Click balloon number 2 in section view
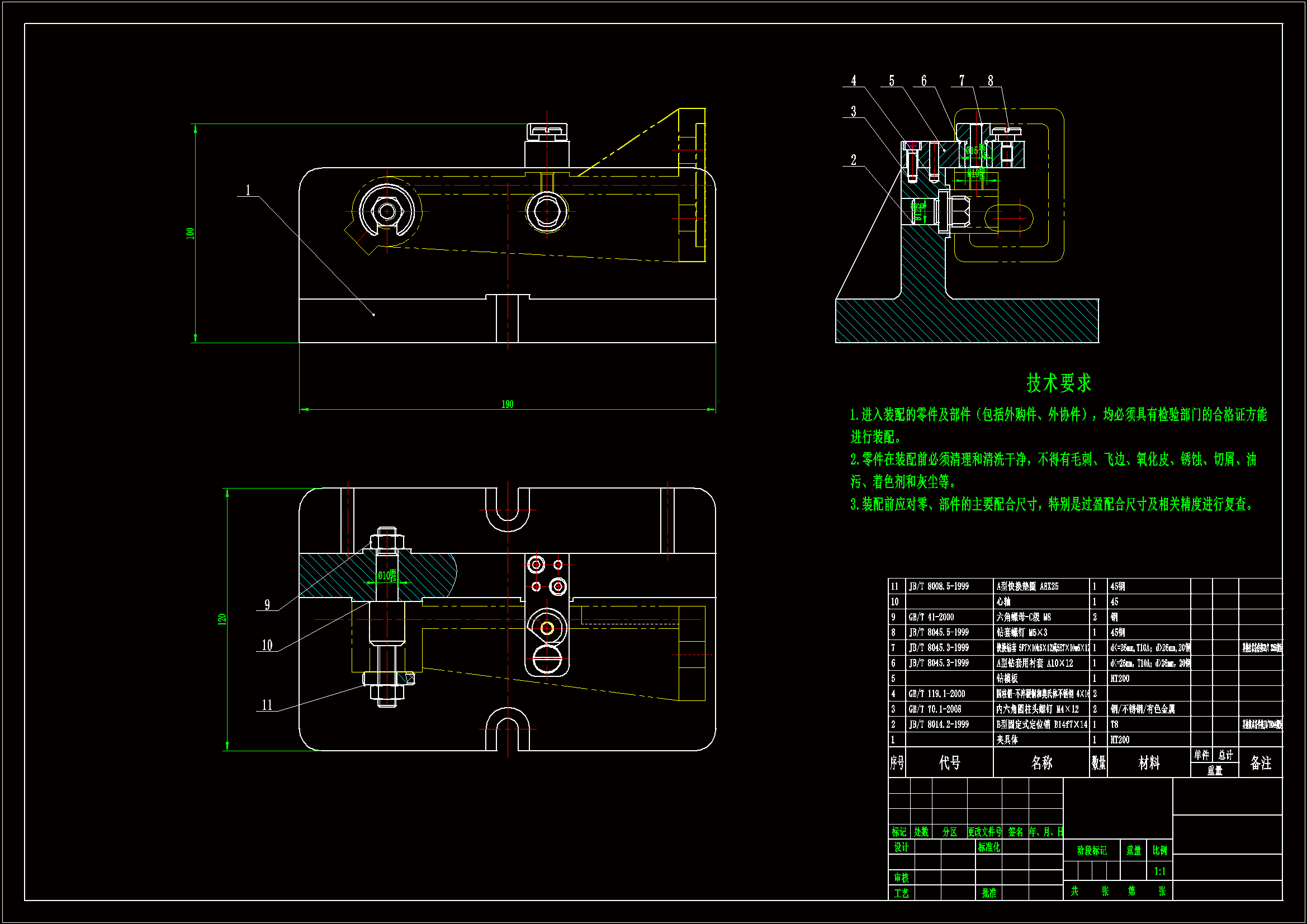 click(x=853, y=160)
